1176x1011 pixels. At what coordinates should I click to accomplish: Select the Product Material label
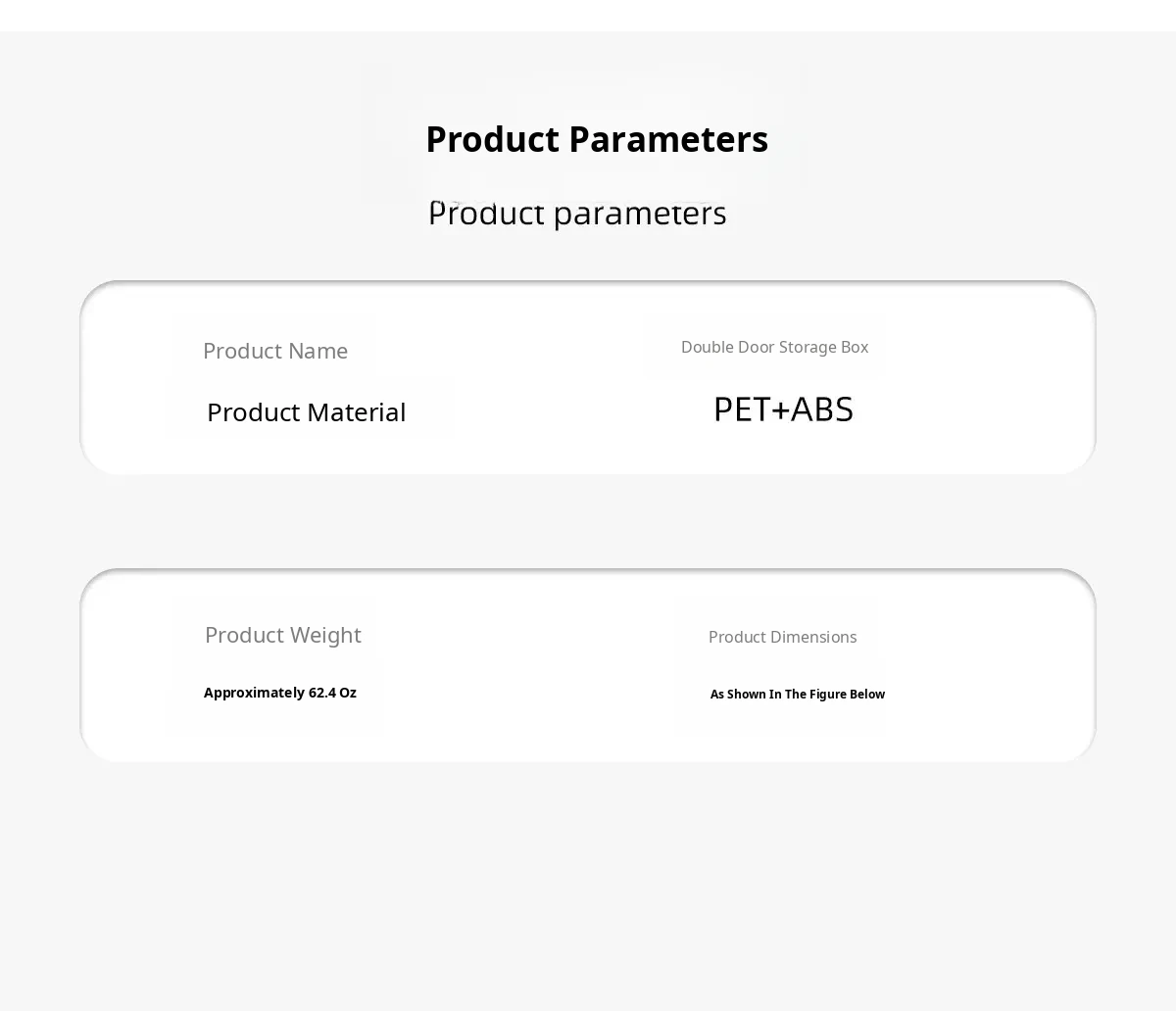point(306,412)
